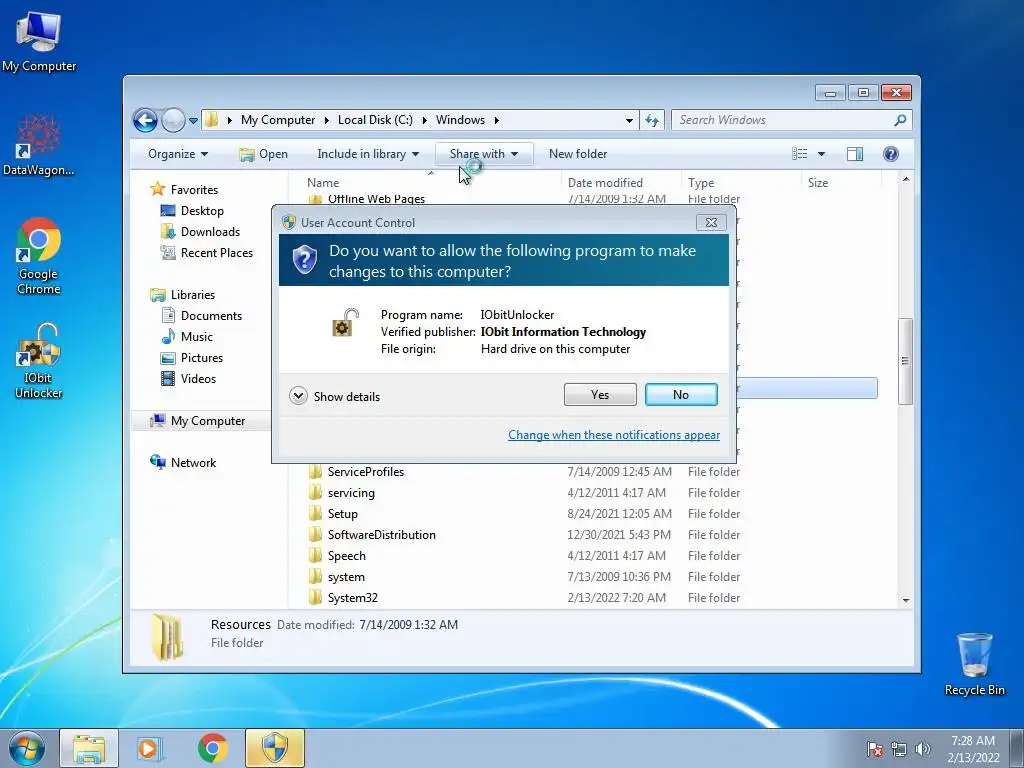This screenshot has width=1024, height=768.
Task: Open the Documents library
Action: pyautogui.click(x=201, y=316)
